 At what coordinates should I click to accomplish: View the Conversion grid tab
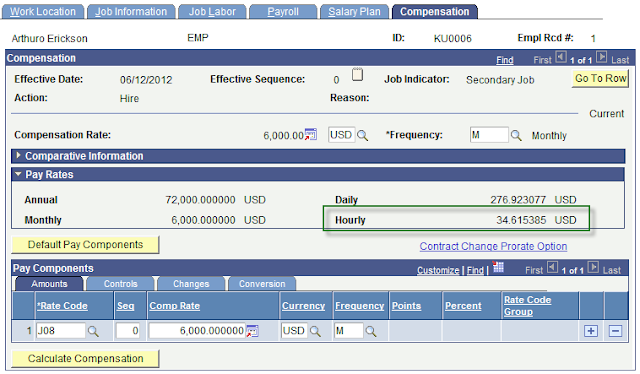(262, 284)
